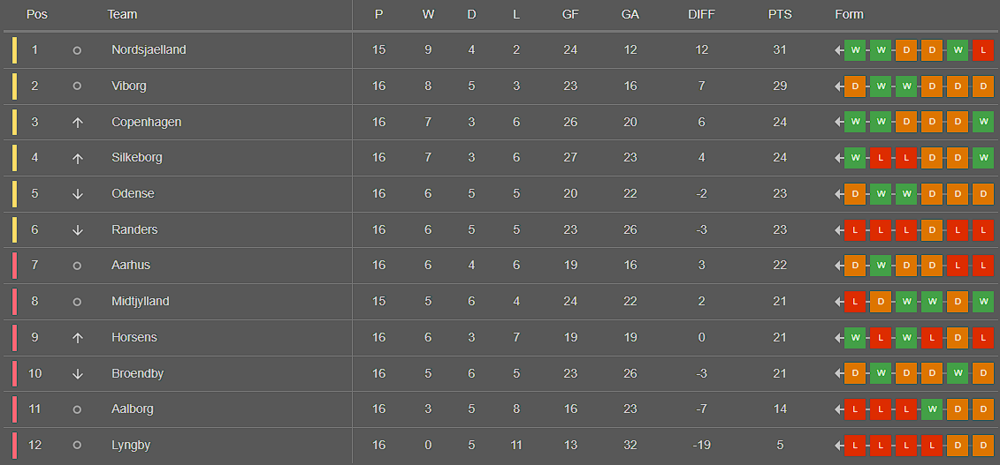Click the red position marker beside Lyngby
1000x465 pixels.
coord(15,445)
